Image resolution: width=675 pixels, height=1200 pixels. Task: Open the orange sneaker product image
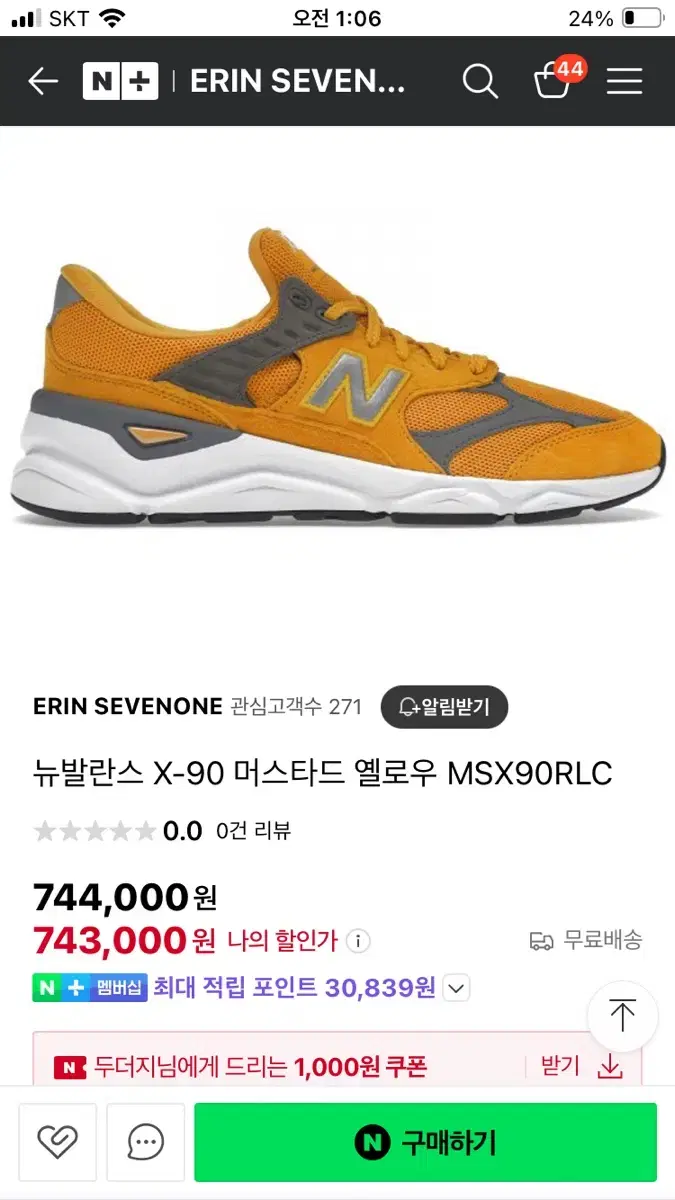click(x=338, y=380)
